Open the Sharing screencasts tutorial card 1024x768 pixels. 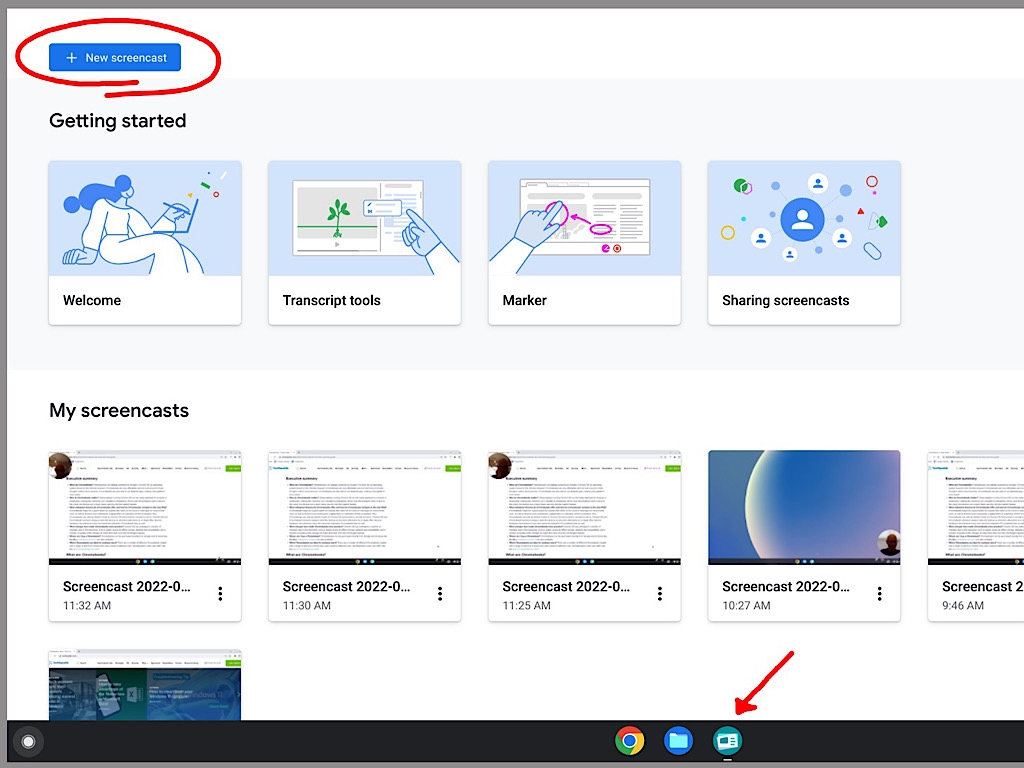click(804, 243)
